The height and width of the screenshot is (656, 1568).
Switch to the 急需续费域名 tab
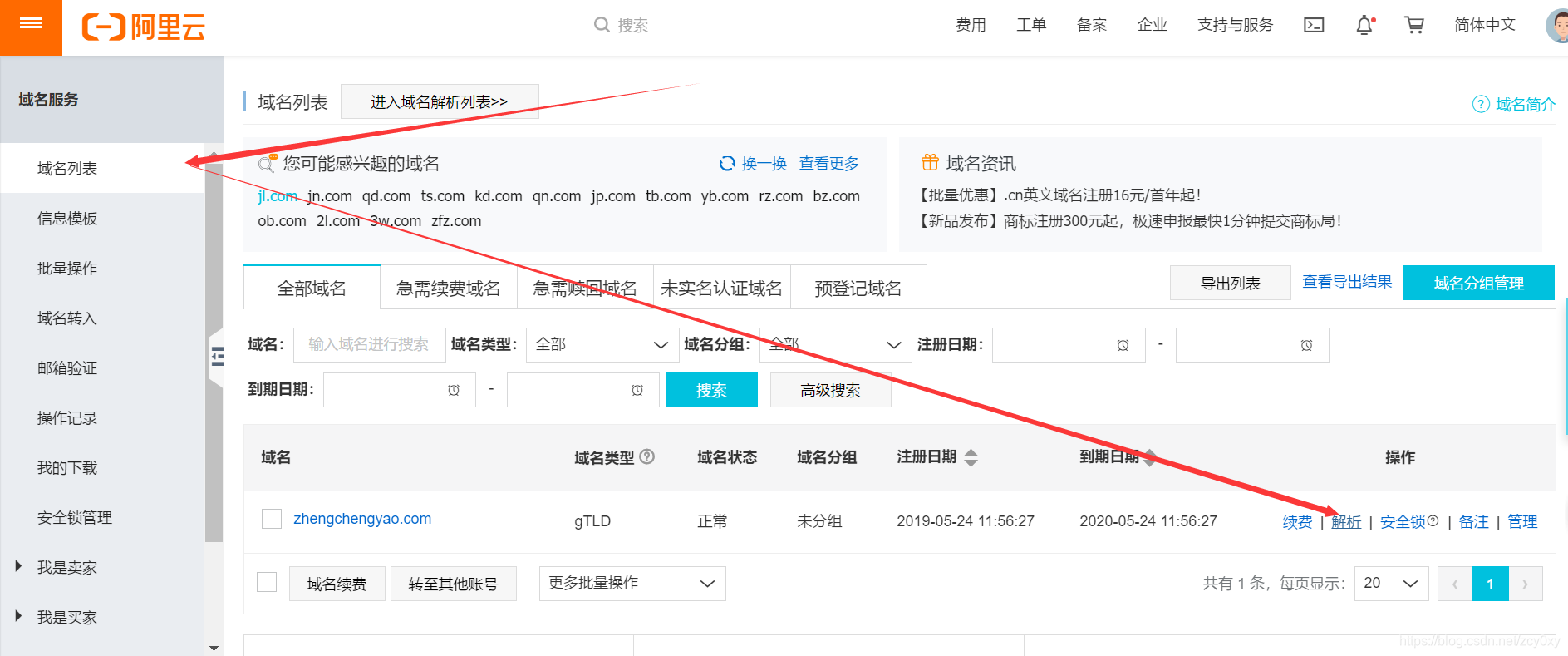449,288
